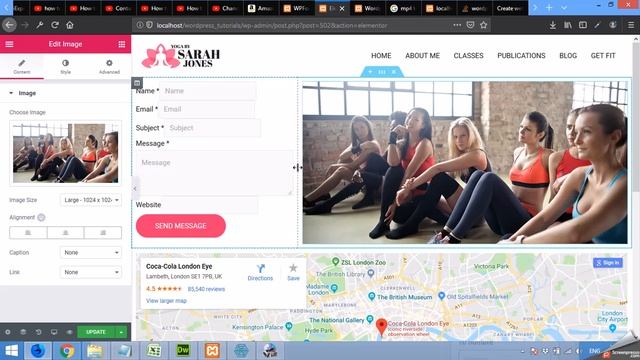Click View larger map link
640x360 pixels.
[166, 301]
